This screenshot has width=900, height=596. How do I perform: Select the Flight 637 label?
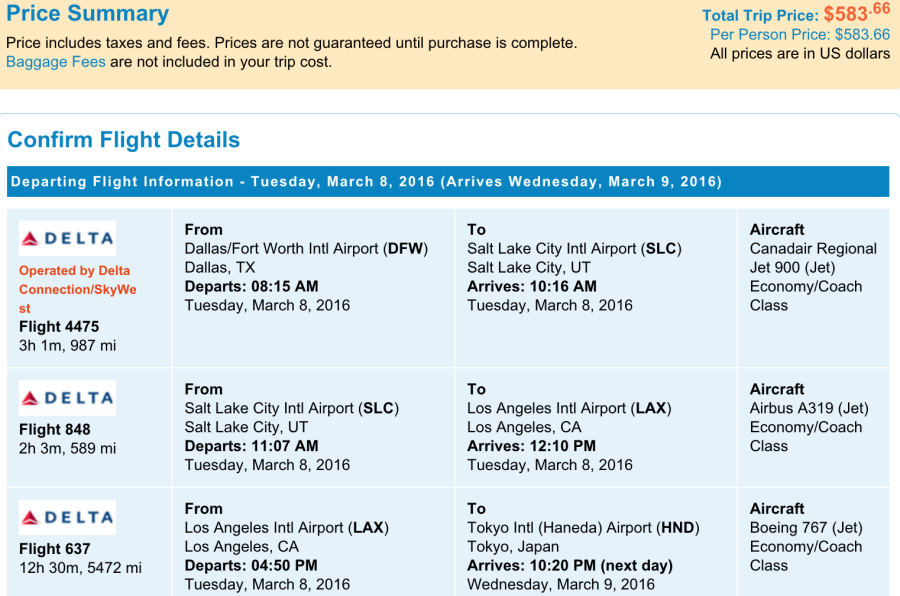(55, 549)
